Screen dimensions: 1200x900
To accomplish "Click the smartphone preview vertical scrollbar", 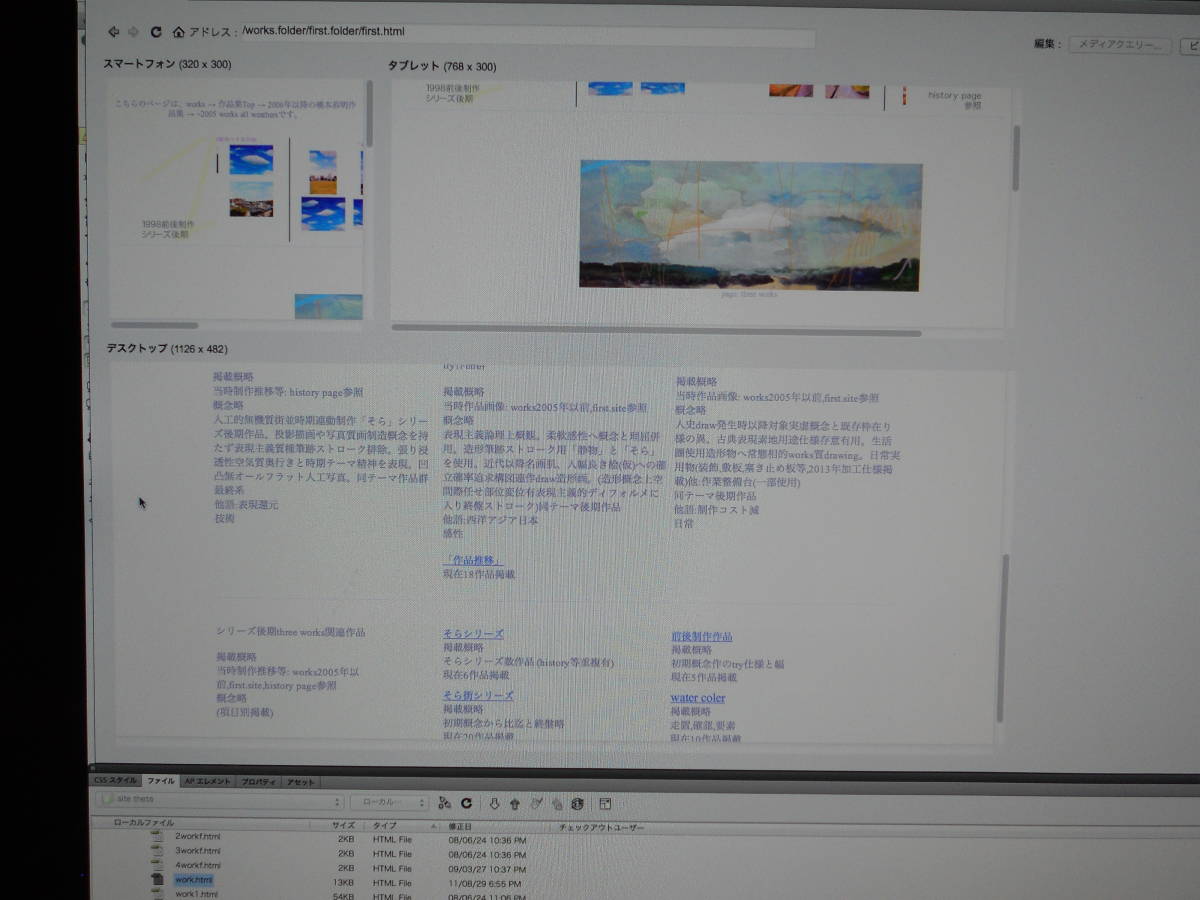I will (369, 115).
